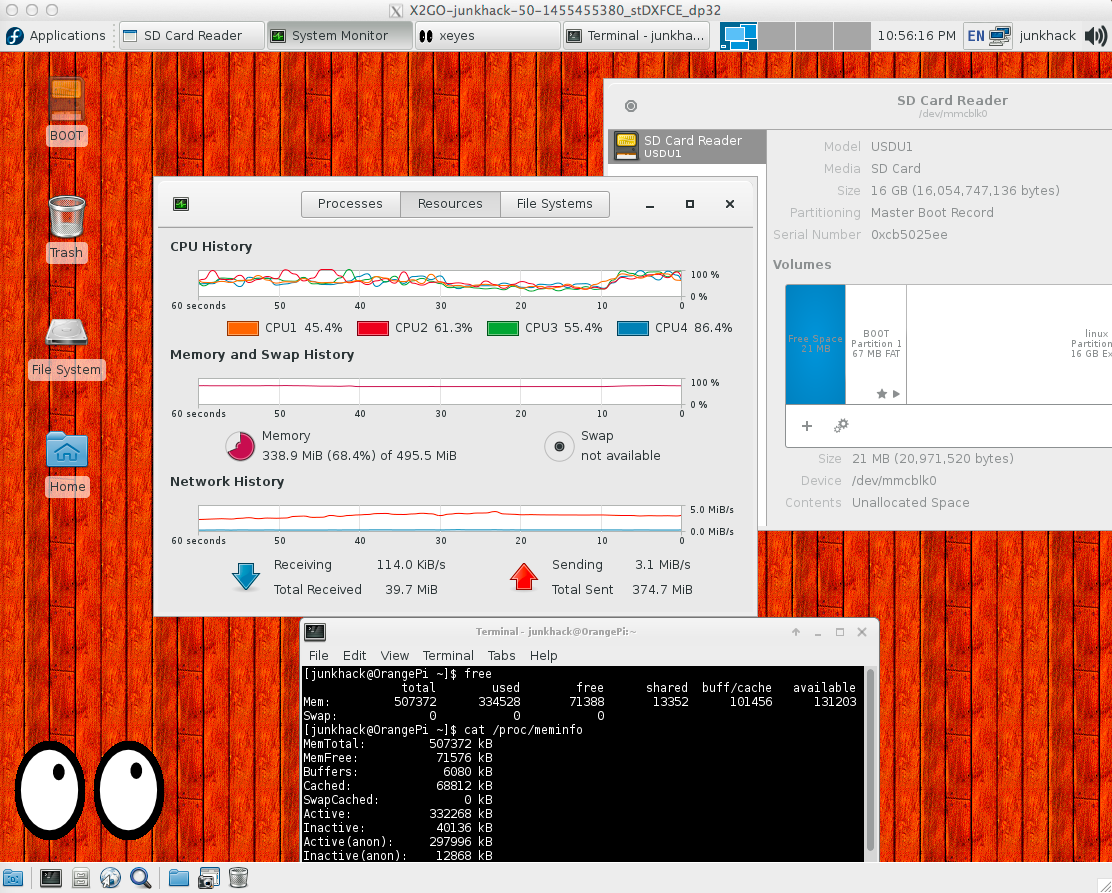The width and height of the screenshot is (1112, 893).
Task: Select SD Card Reader in the device list
Action: 687,146
